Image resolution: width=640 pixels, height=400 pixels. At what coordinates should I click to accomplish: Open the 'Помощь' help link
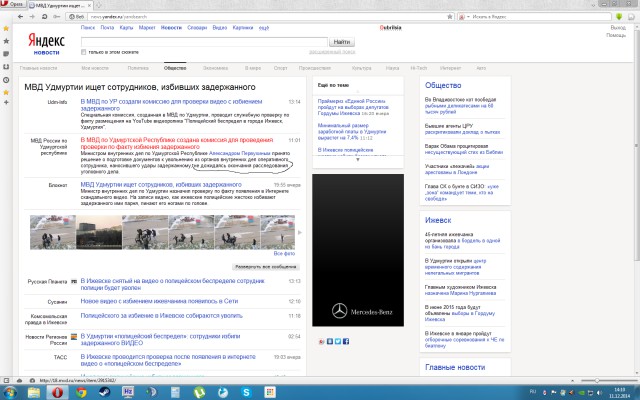pos(616,36)
